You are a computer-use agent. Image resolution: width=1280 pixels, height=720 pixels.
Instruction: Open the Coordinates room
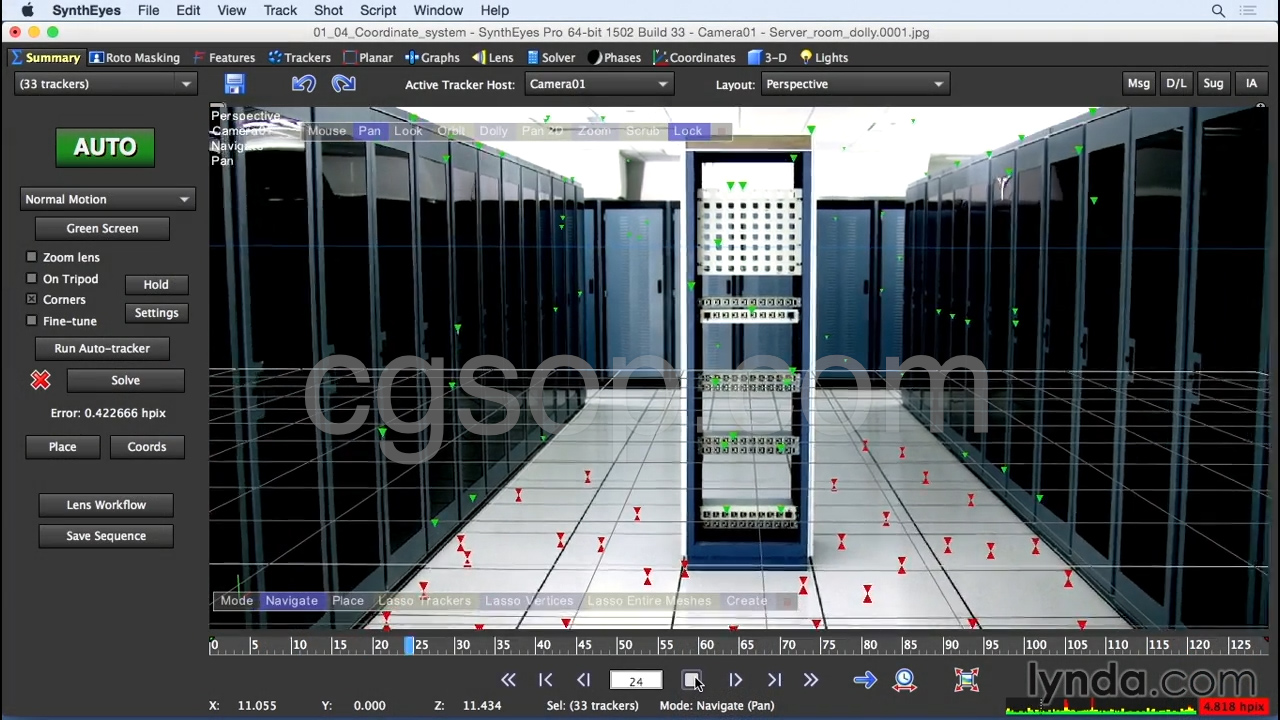pos(694,58)
